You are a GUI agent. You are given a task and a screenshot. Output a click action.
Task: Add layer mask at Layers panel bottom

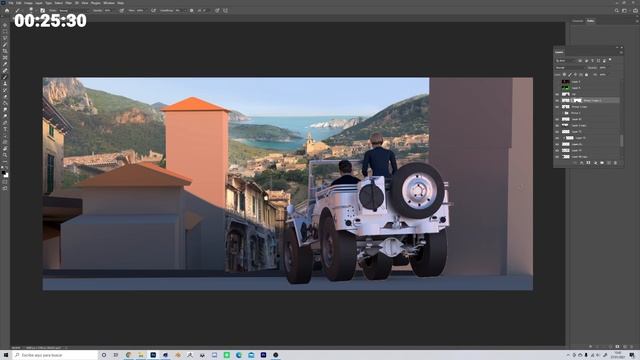coord(588,163)
